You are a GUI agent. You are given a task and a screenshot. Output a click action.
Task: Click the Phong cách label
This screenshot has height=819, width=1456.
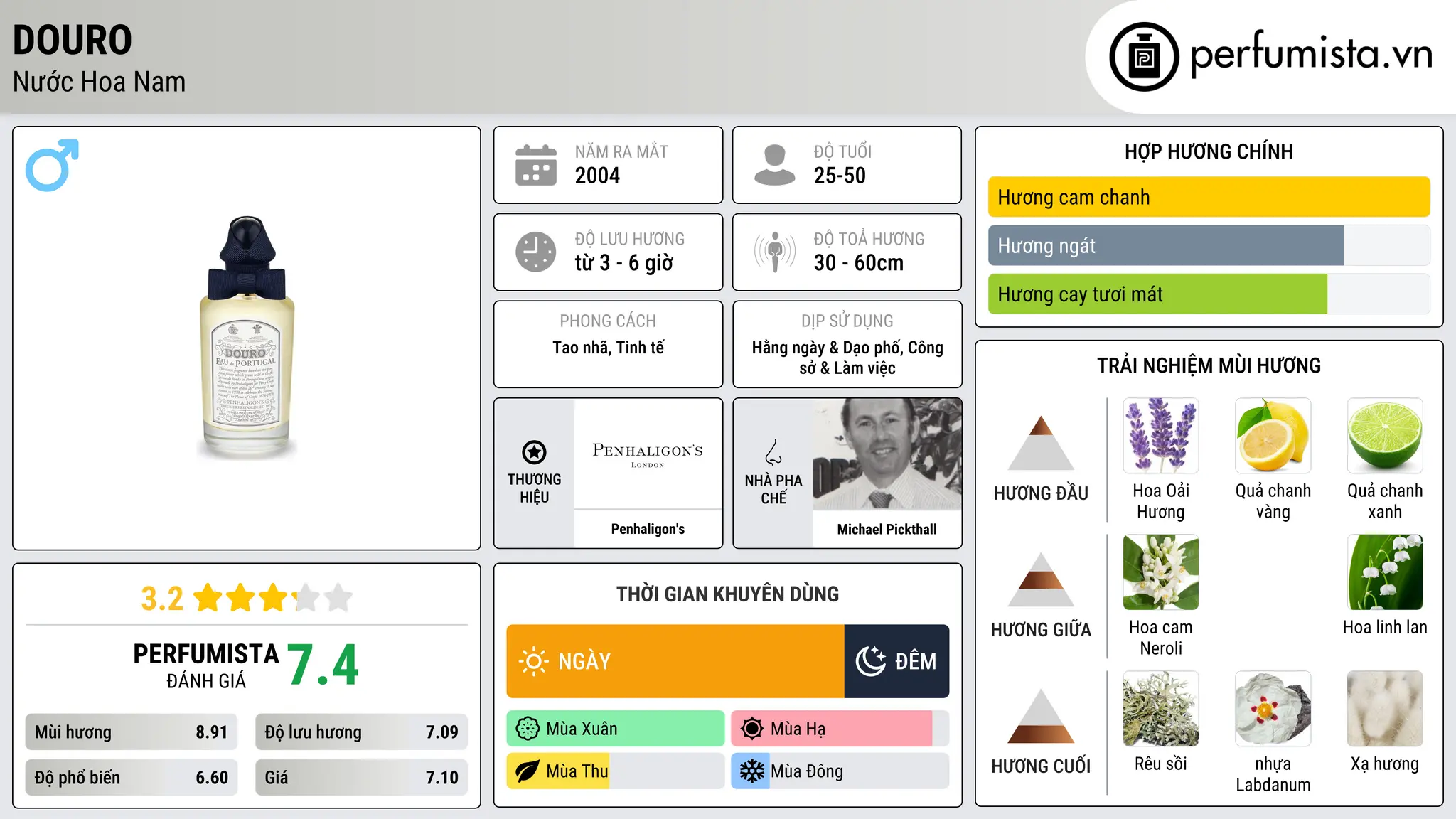click(x=608, y=321)
